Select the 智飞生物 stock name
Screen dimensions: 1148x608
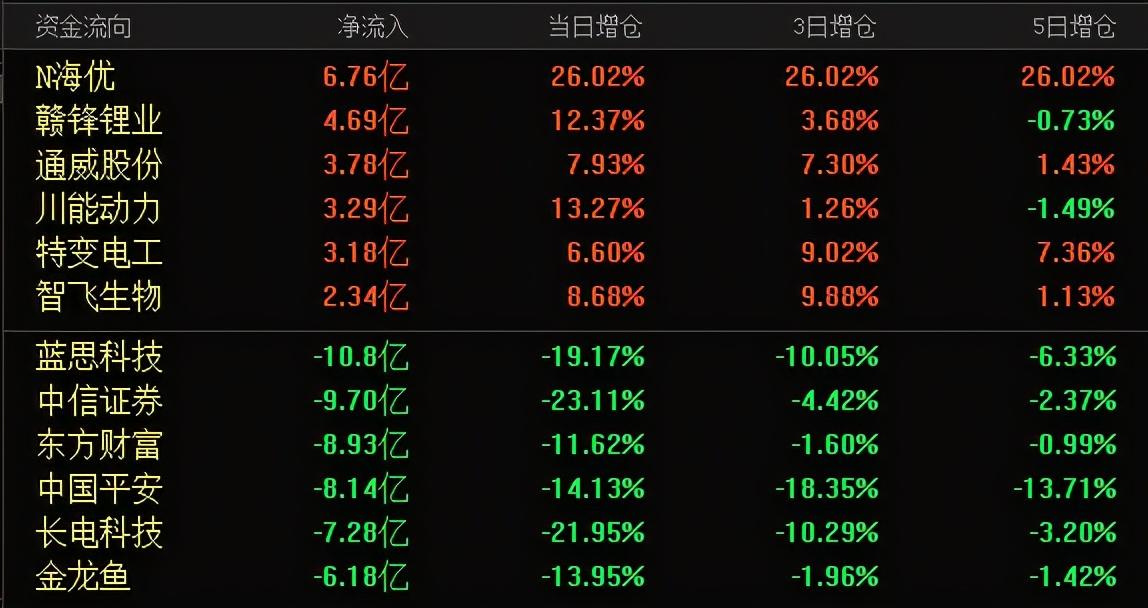coord(99,296)
